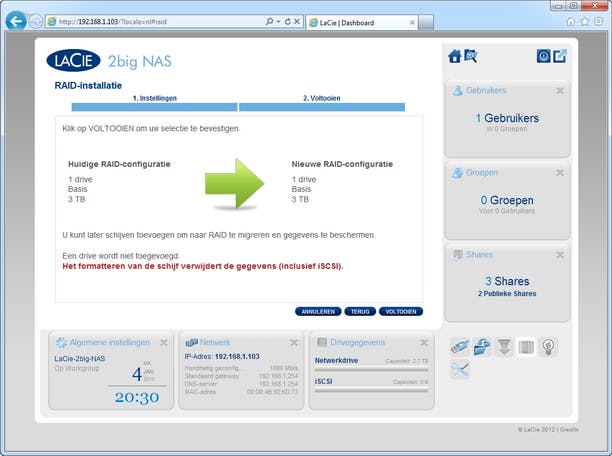Open the Gebruikers widget user icon

[x=457, y=91]
